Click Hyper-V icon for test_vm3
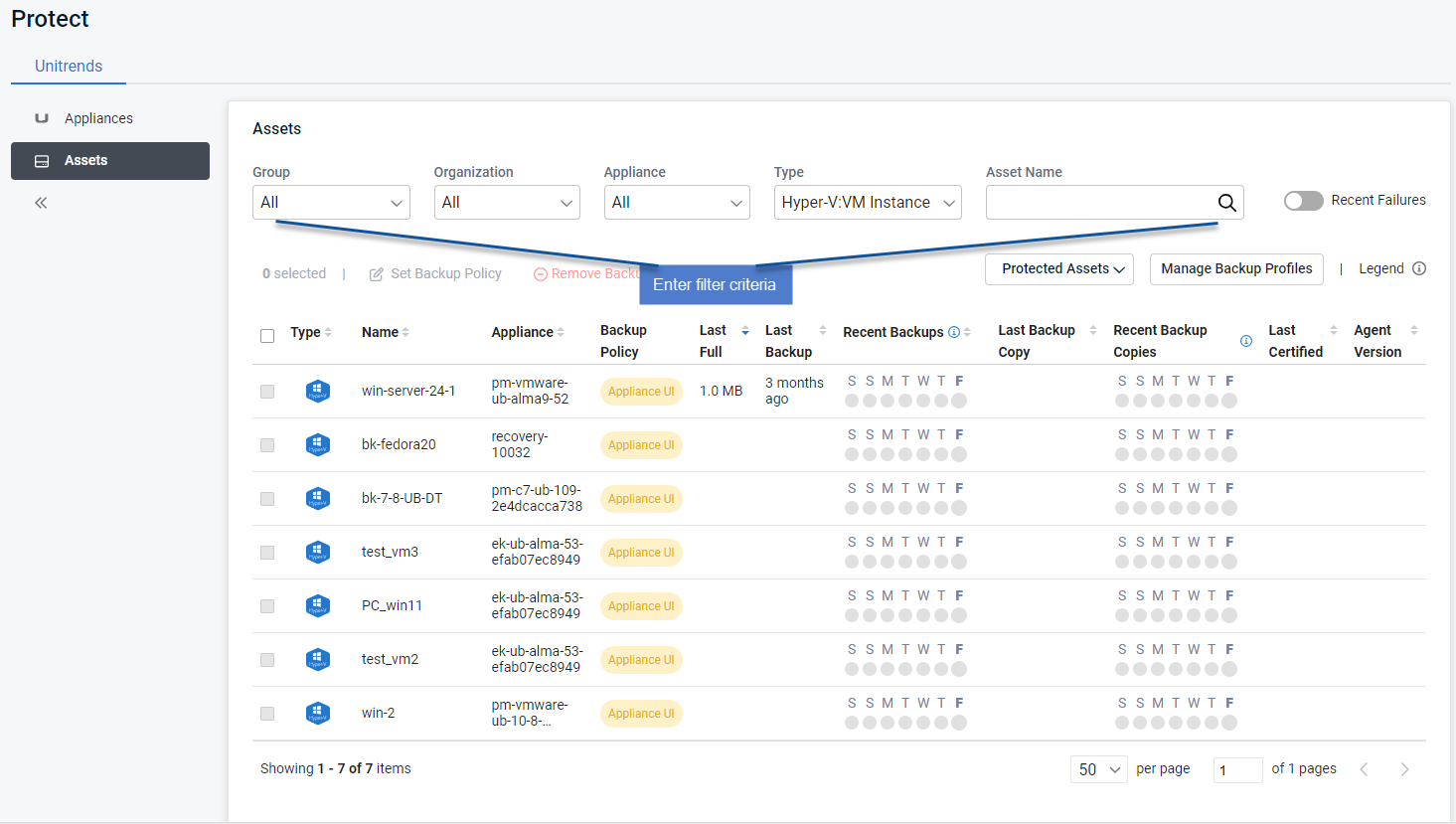The height and width of the screenshot is (824, 1456). [318, 553]
